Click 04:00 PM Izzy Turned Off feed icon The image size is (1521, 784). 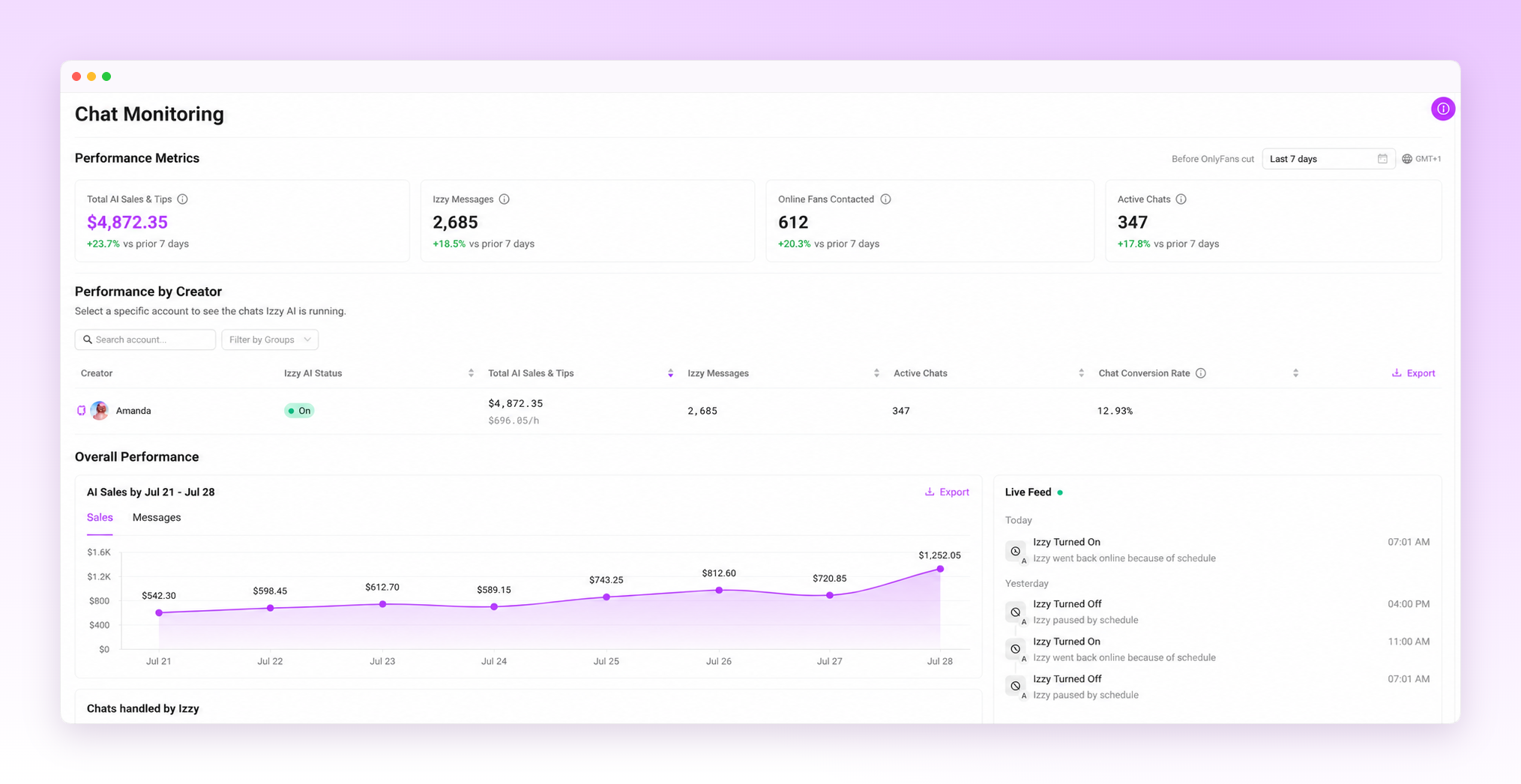click(x=1016, y=612)
